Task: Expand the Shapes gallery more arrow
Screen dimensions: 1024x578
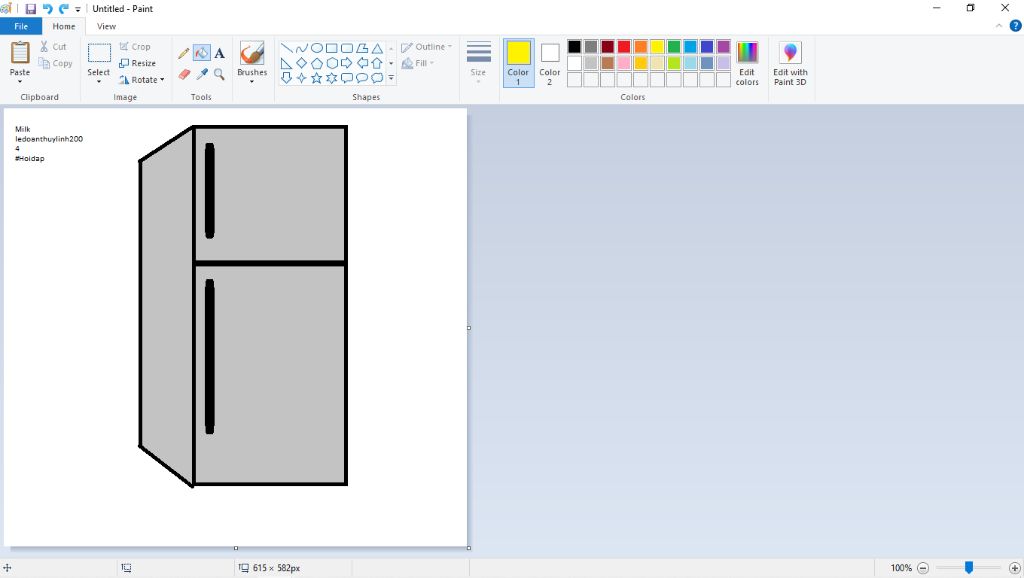Action: point(391,78)
